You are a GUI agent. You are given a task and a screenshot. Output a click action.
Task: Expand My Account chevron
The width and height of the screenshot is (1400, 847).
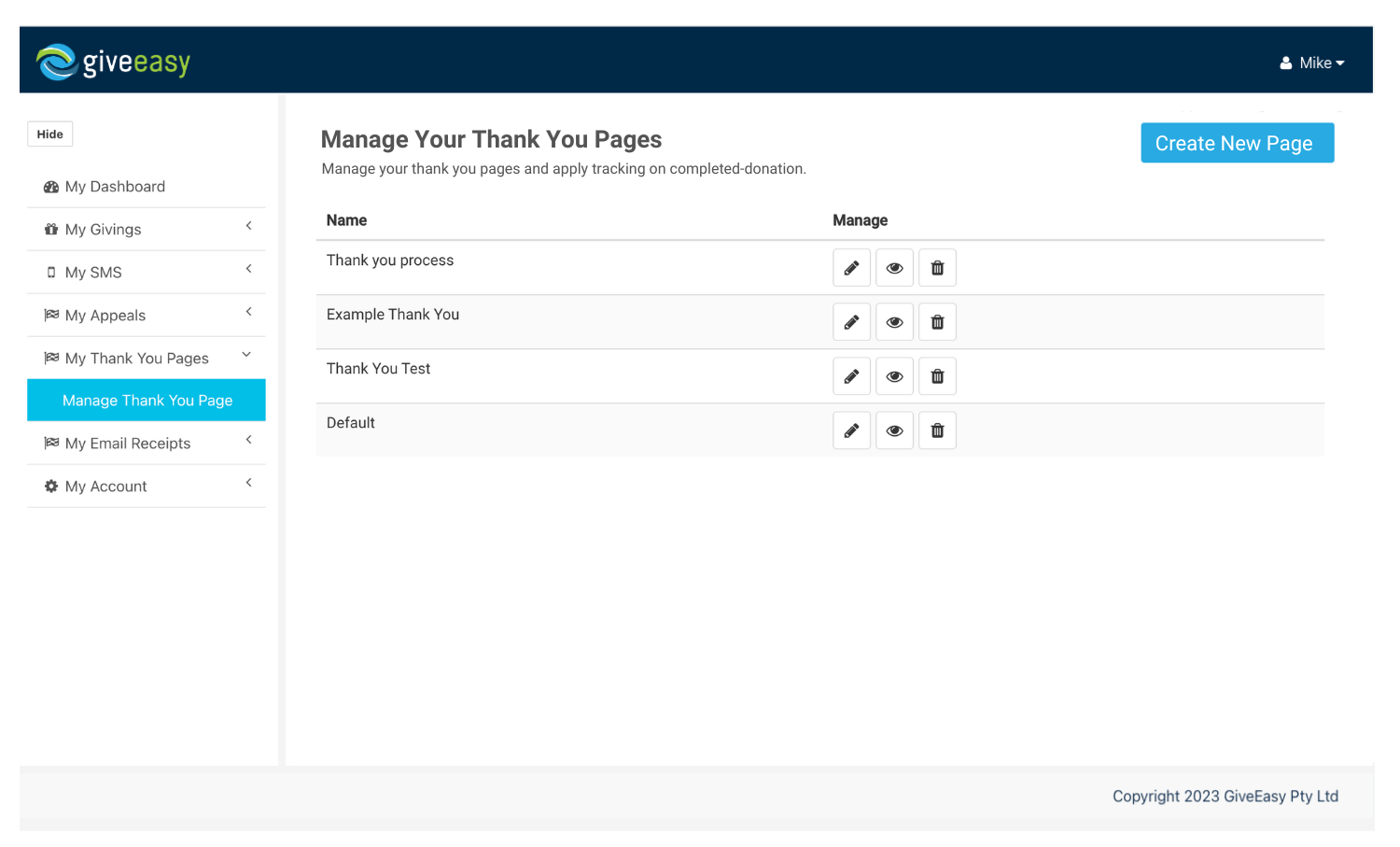[248, 483]
